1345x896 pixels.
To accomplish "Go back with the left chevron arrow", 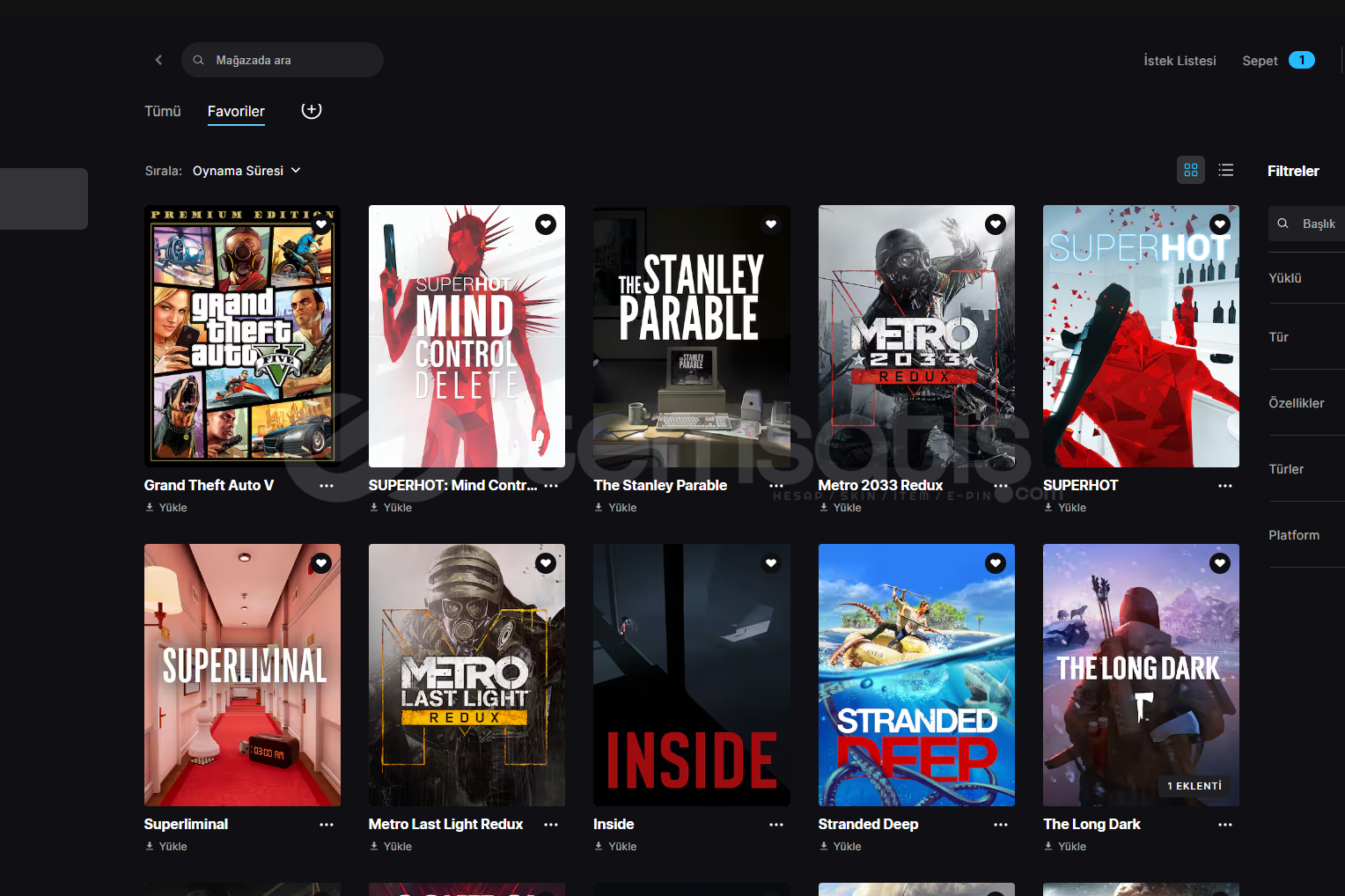I will tap(158, 60).
